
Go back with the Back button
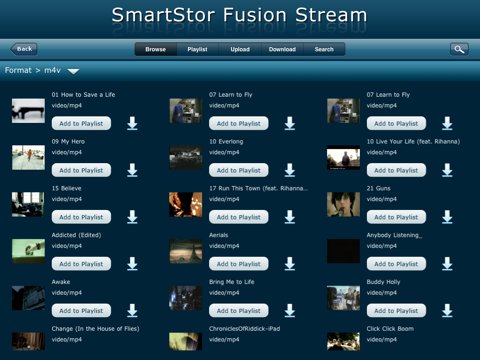point(24,49)
